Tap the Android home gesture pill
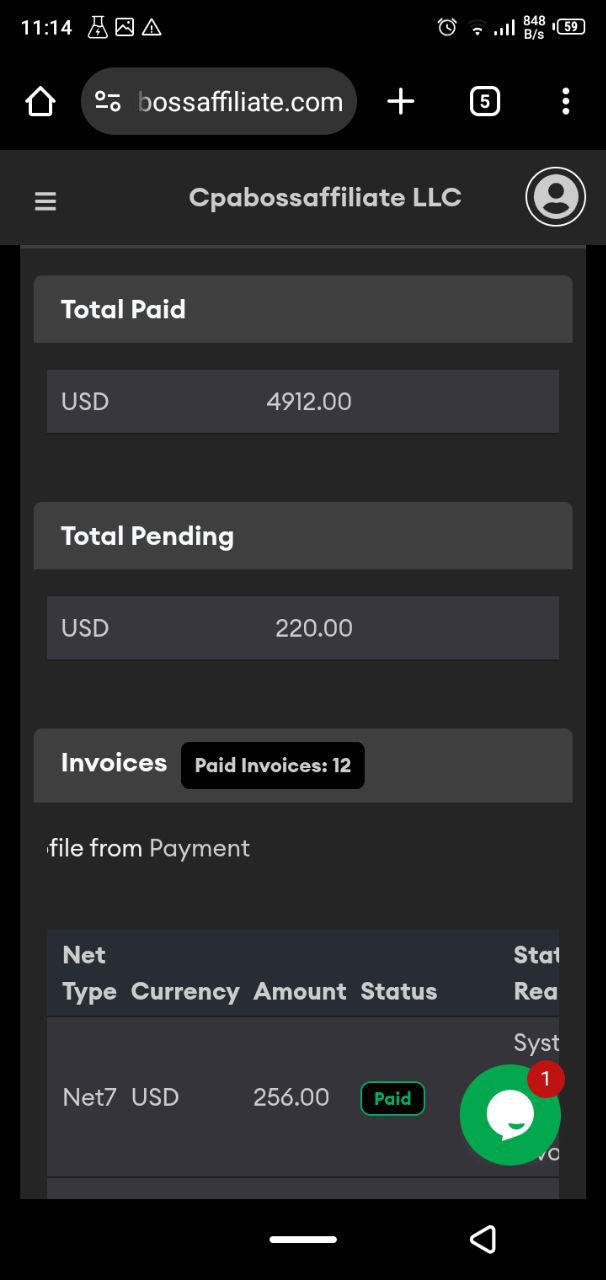The image size is (606, 1280). tap(303, 1240)
